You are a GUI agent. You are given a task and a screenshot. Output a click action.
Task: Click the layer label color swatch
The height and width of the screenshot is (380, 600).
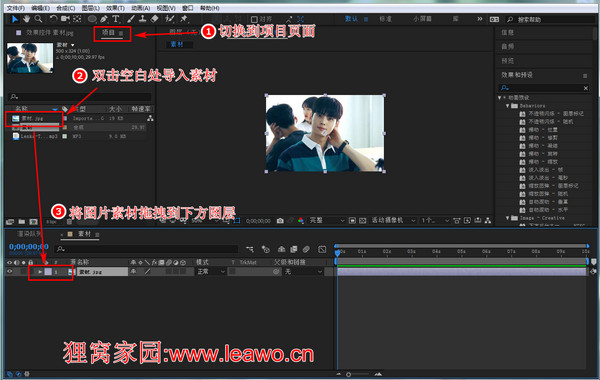(48, 272)
